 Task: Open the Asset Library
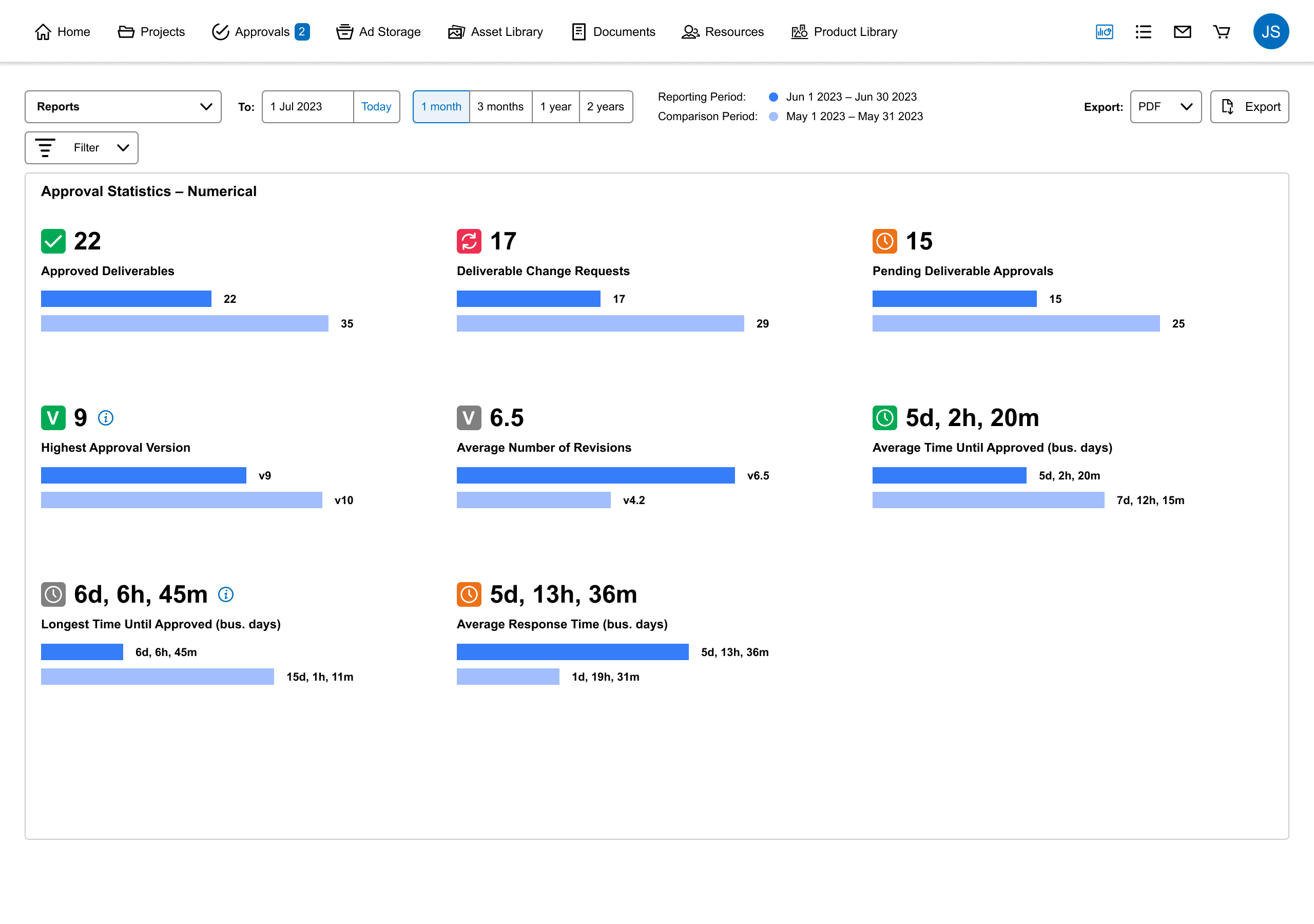(x=496, y=32)
